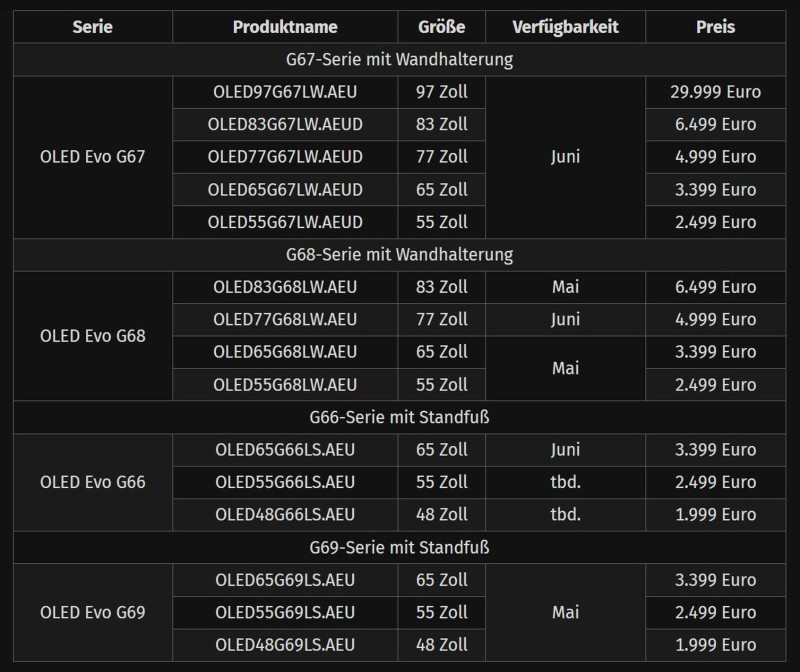Click the OLED83G68LW.AEU product name

[x=285, y=287]
